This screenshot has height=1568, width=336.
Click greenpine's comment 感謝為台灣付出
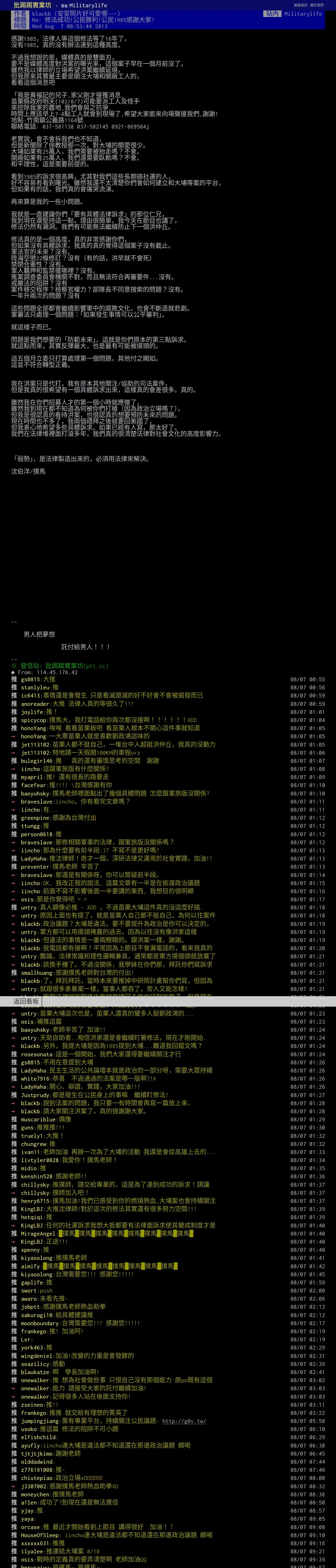point(168,817)
